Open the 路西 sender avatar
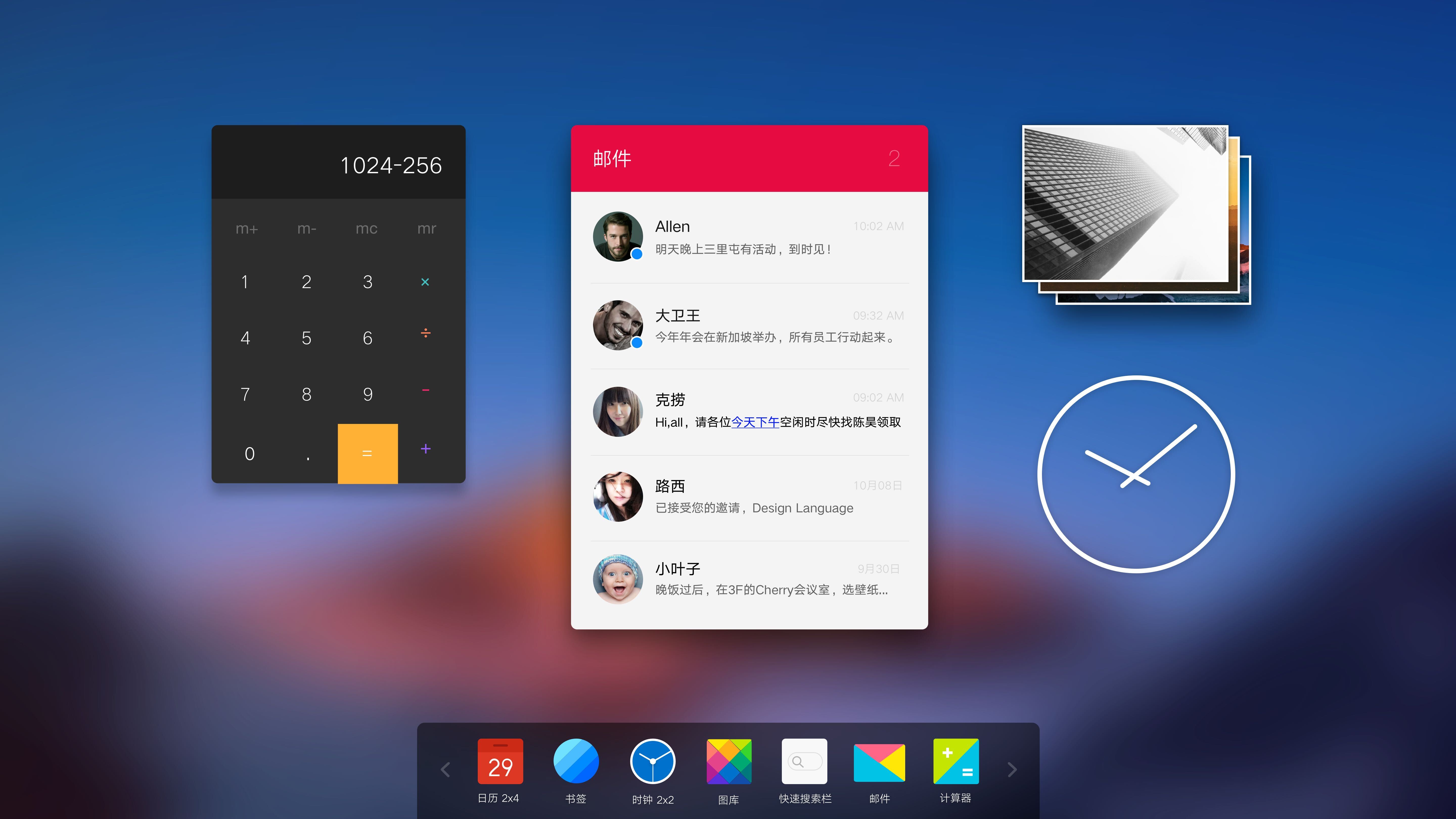The image size is (1456, 819). coord(618,496)
